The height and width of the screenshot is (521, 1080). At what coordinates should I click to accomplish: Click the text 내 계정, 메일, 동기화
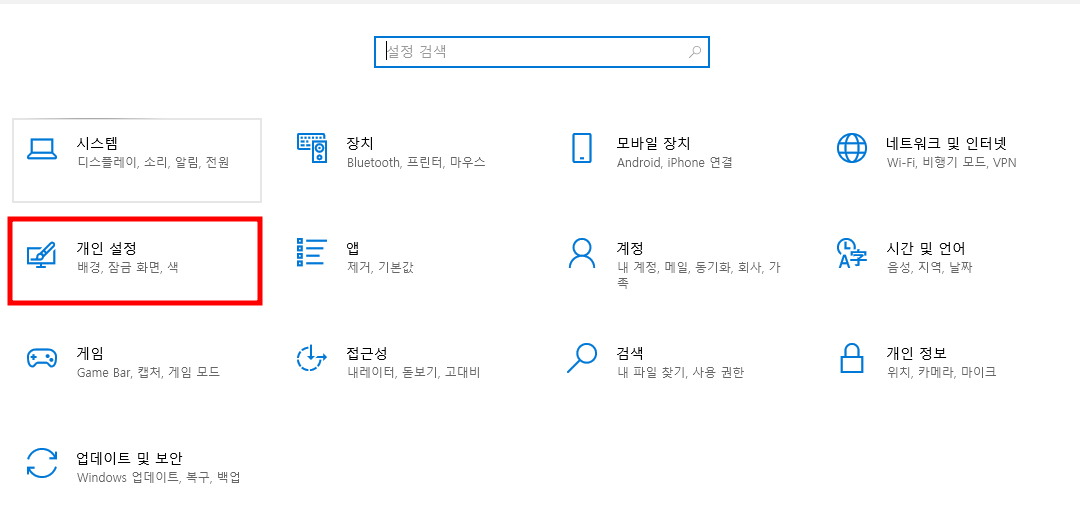[x=675, y=267]
